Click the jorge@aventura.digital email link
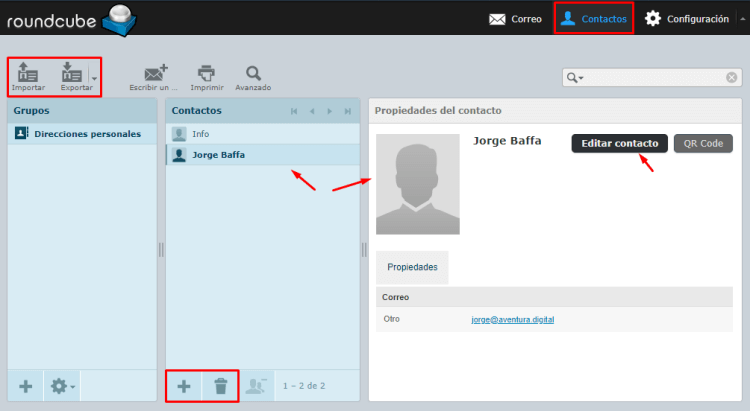 tap(512, 320)
